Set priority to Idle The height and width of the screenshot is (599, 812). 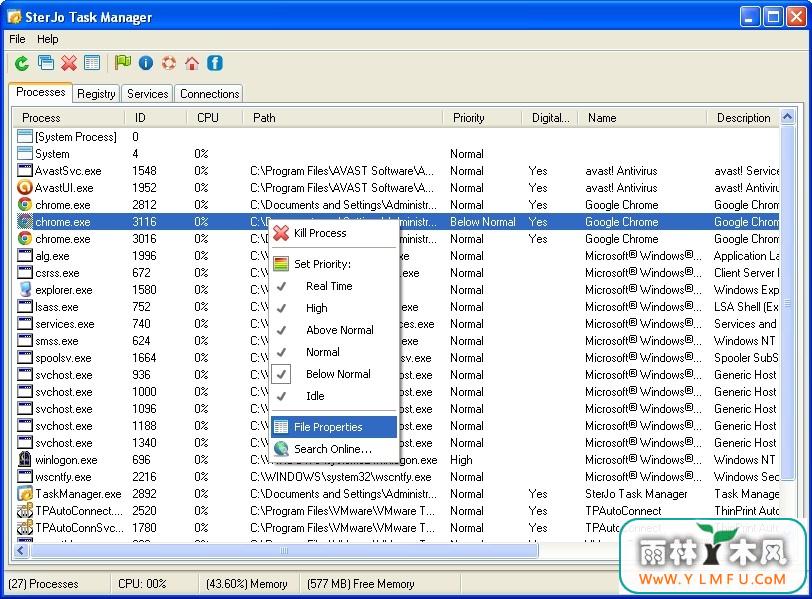(x=334, y=396)
